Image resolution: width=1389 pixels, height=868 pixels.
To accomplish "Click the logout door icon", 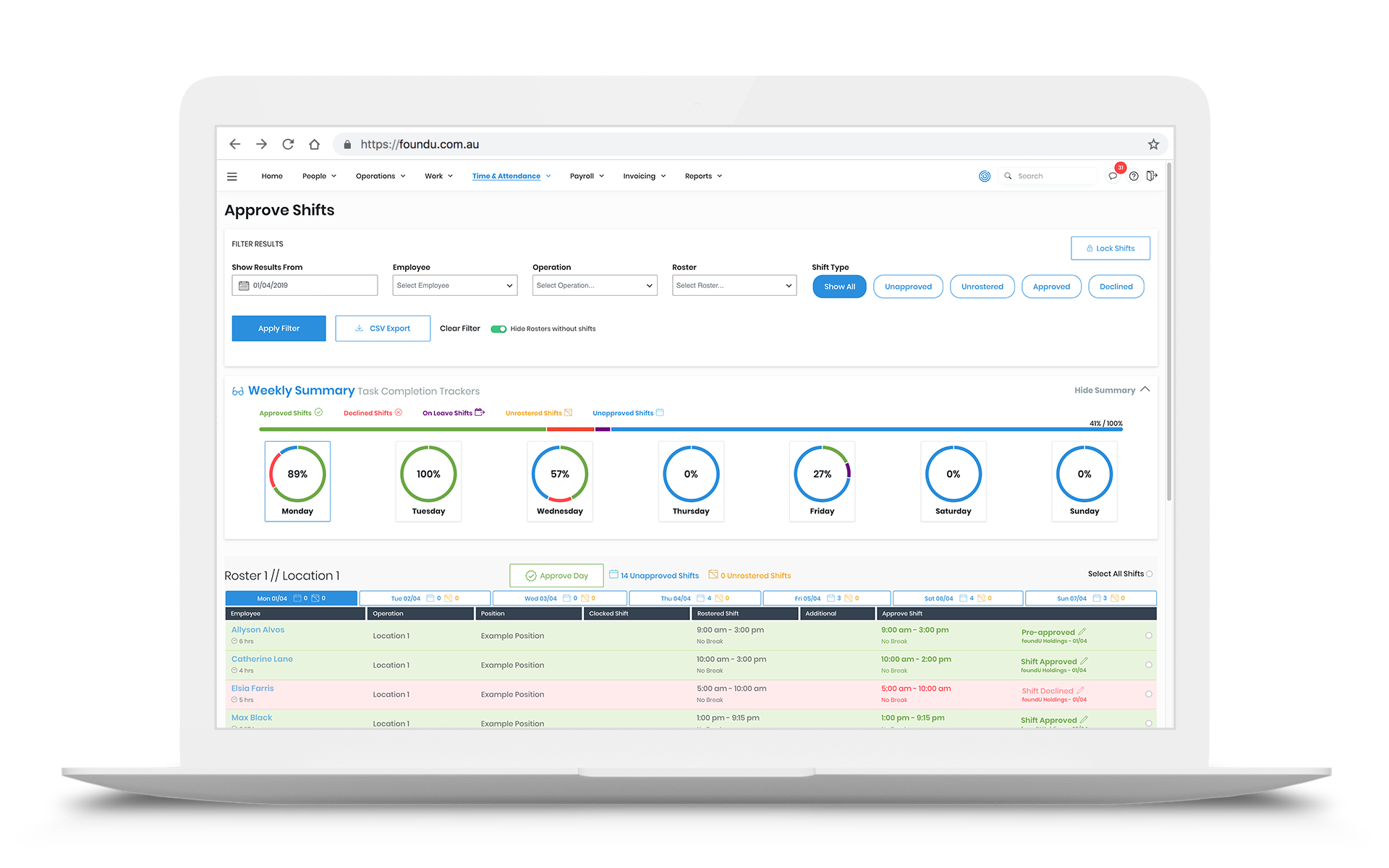I will 1152,176.
